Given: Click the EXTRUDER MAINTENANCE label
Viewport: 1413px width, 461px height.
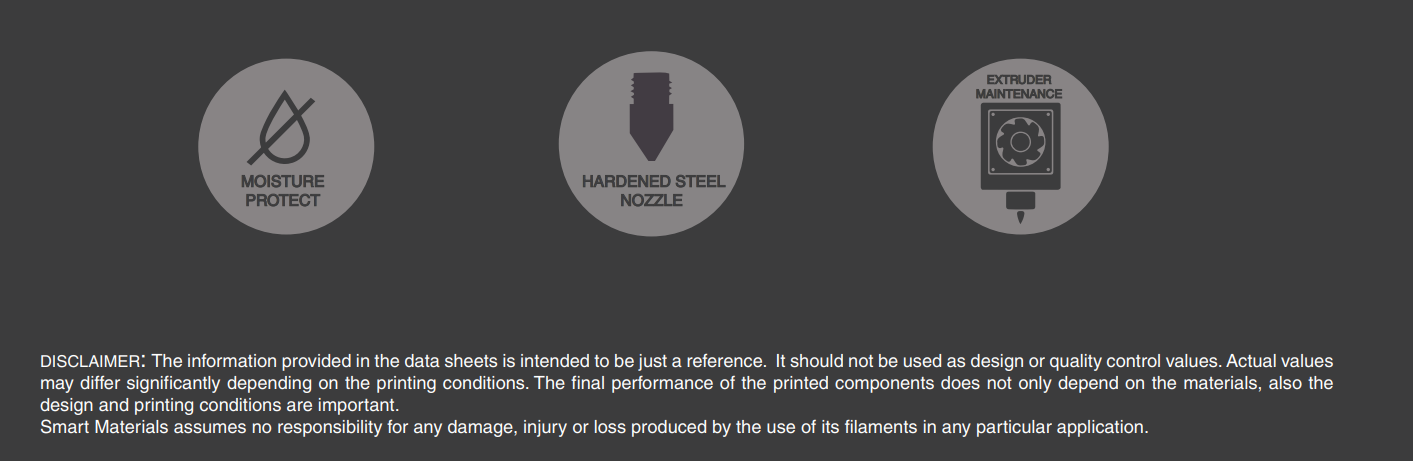Looking at the screenshot, I should pyautogui.click(x=1019, y=87).
